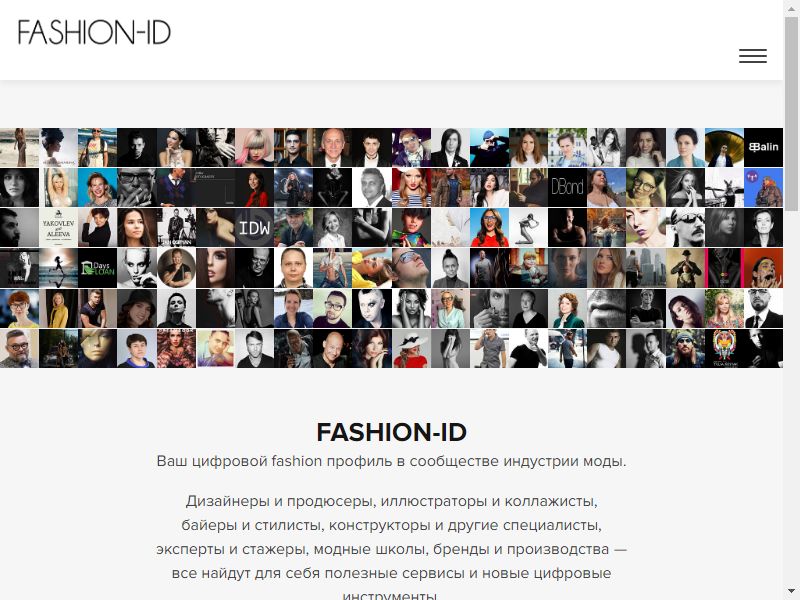This screenshot has height=600, width=800.
Task: Open the Yakovlev Aleeva brand tile
Action: [58, 228]
